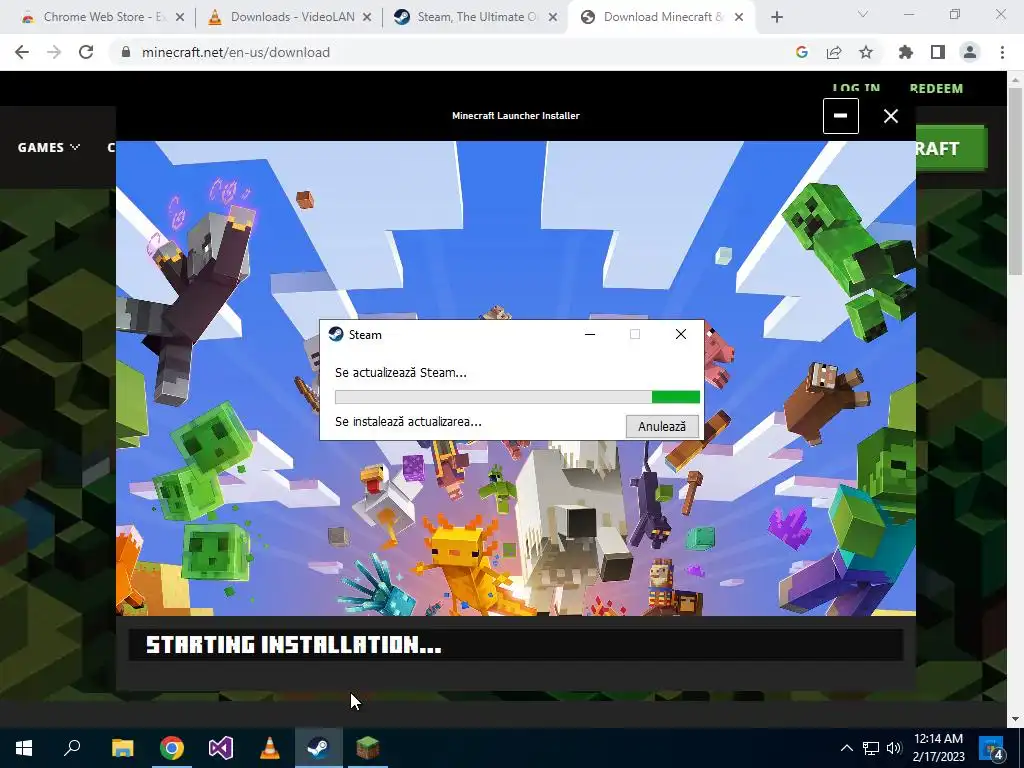Reload the minecraft.net page

click(x=86, y=52)
